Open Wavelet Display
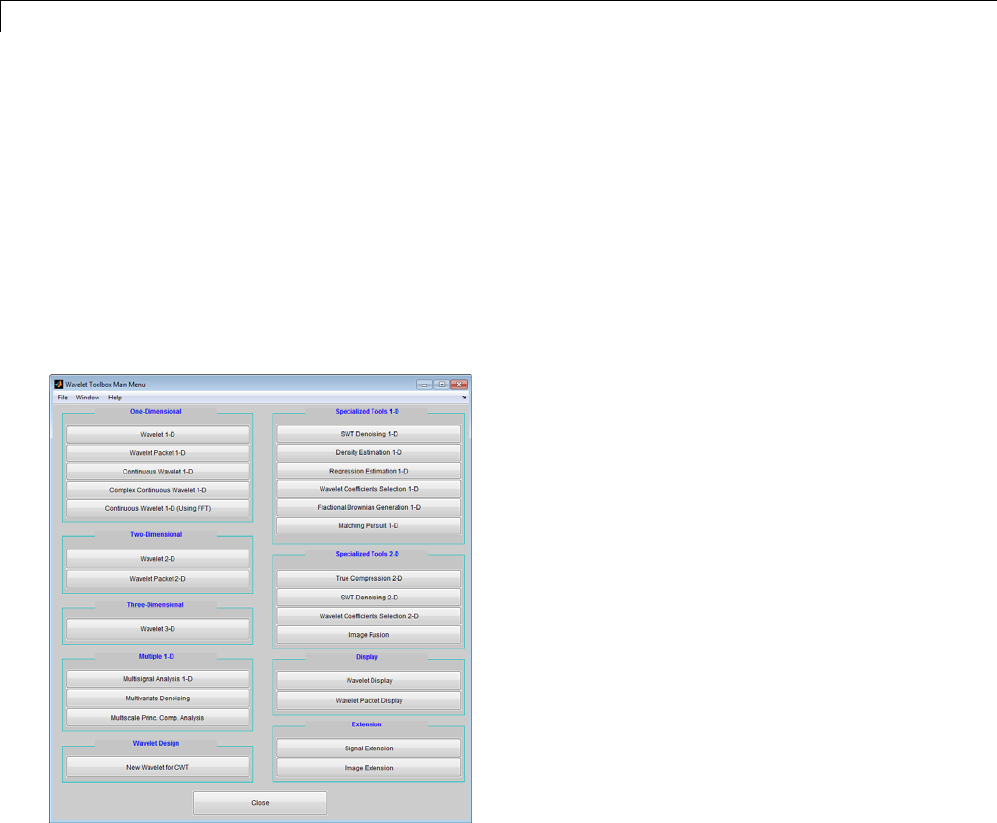 [369, 681]
